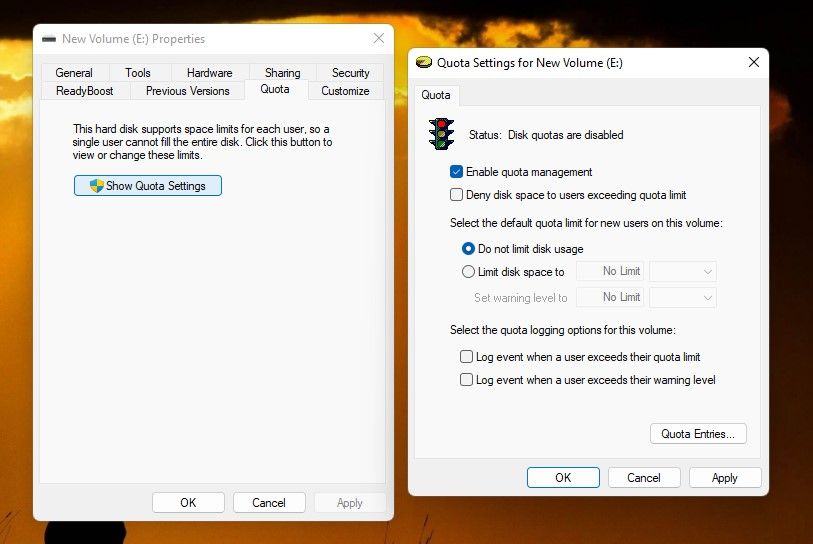Enable Log event when user exceeds warning level
This screenshot has width=813, height=544.
pos(466,380)
